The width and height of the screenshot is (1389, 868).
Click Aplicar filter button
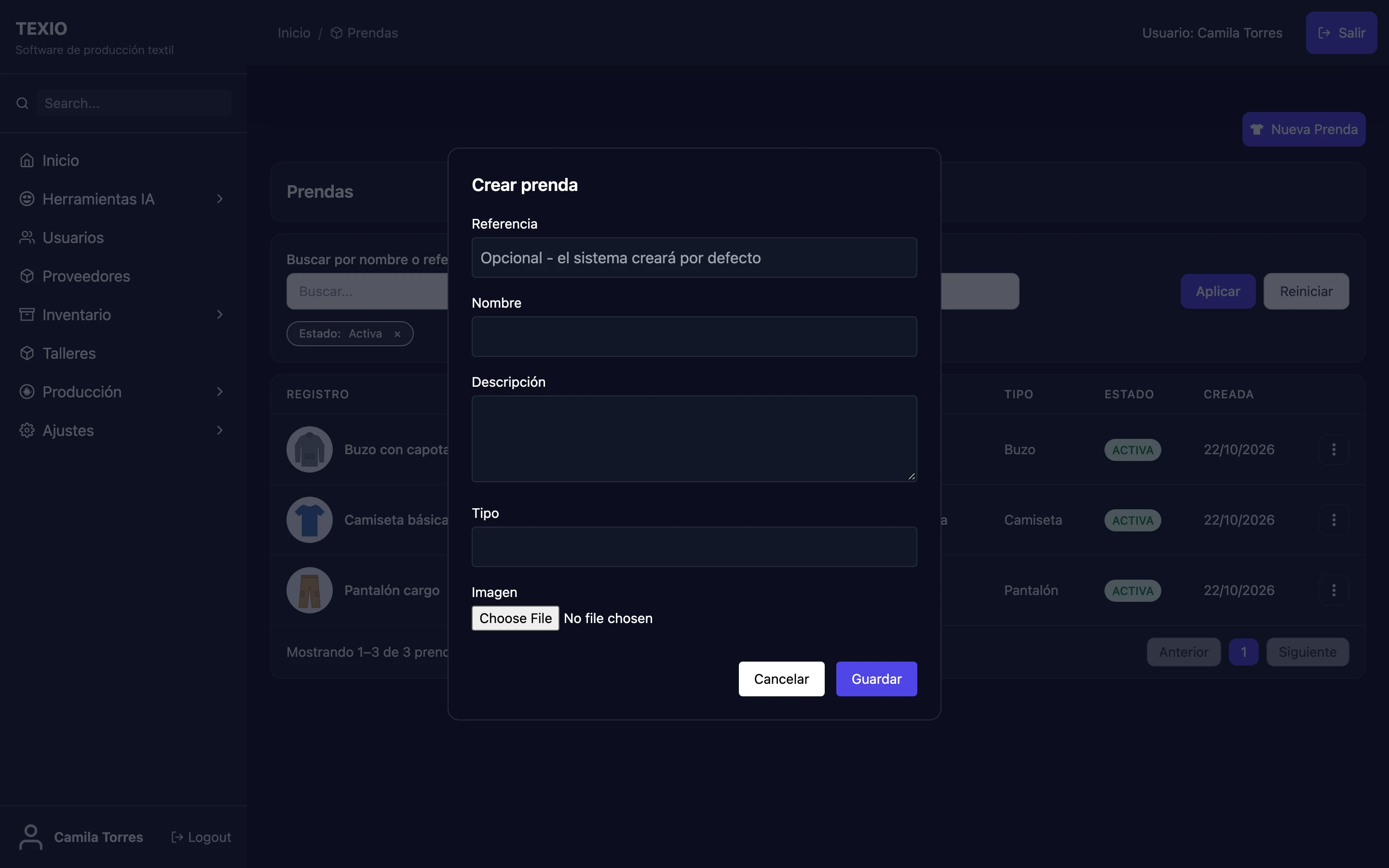pos(1218,291)
